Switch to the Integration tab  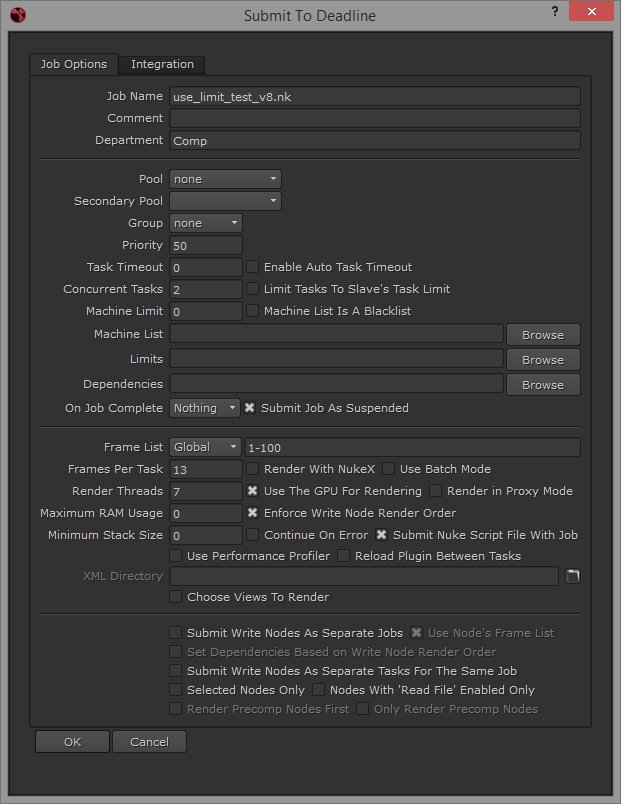point(162,64)
